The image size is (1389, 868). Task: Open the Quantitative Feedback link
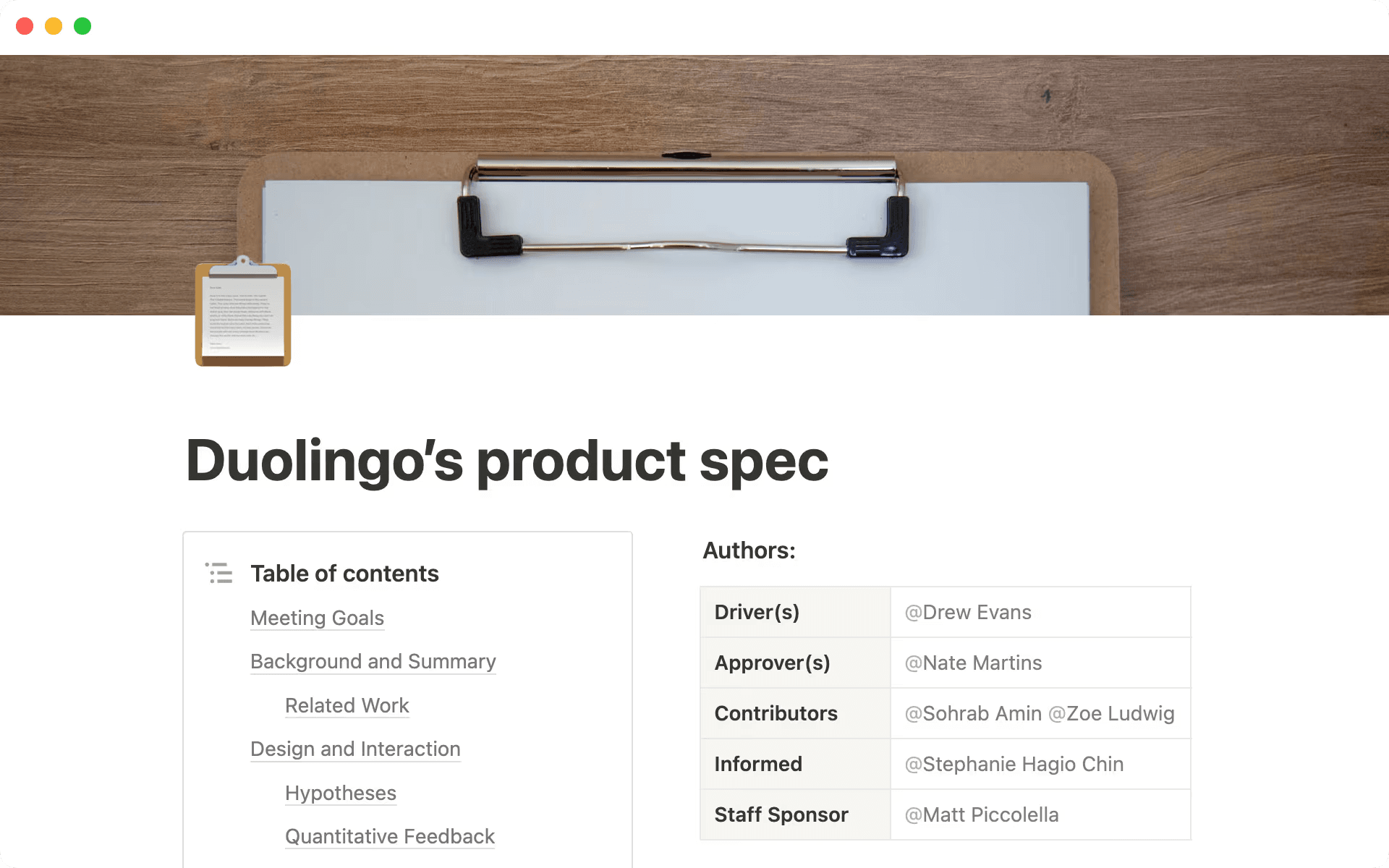(x=389, y=837)
